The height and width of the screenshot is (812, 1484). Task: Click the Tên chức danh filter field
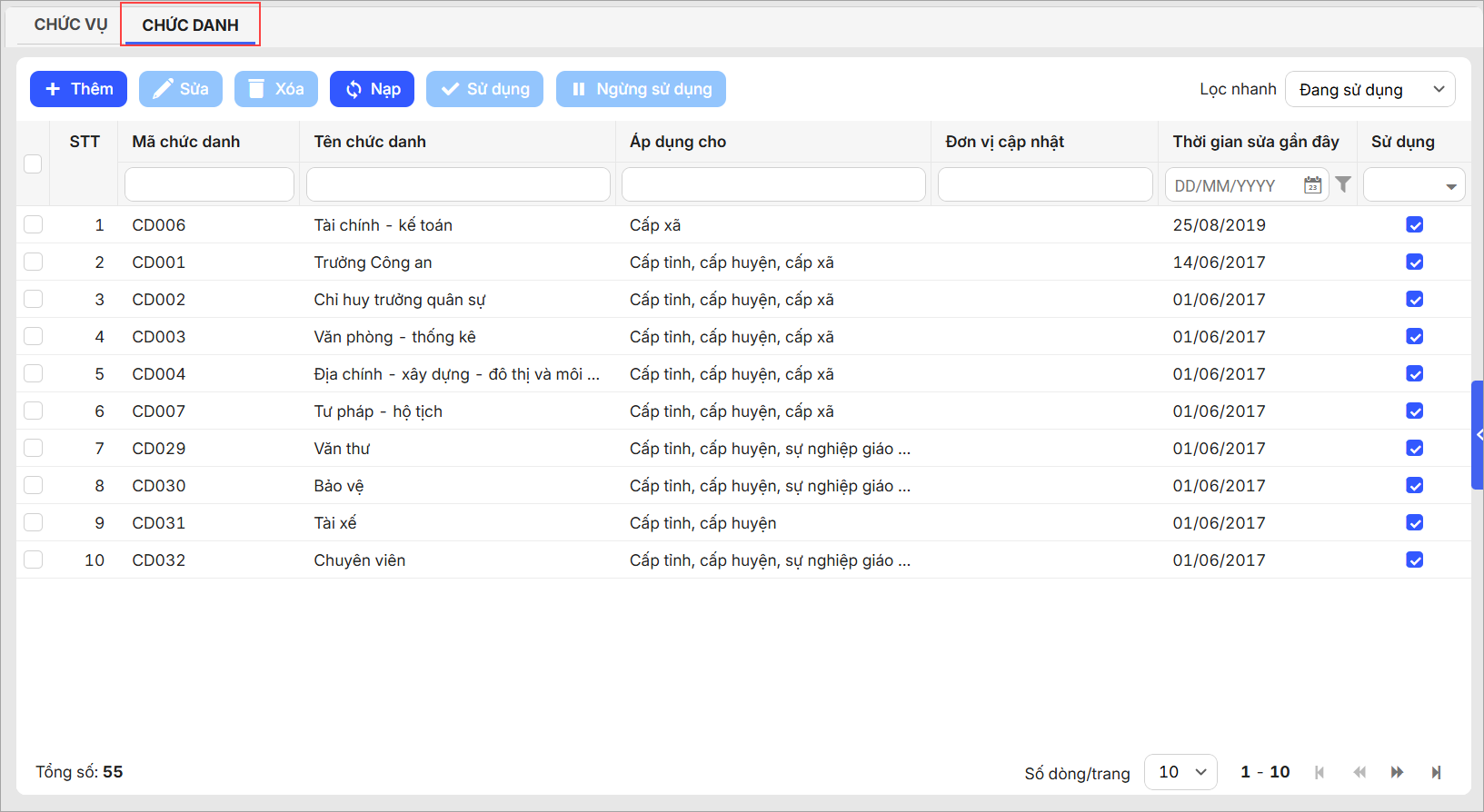(x=458, y=184)
